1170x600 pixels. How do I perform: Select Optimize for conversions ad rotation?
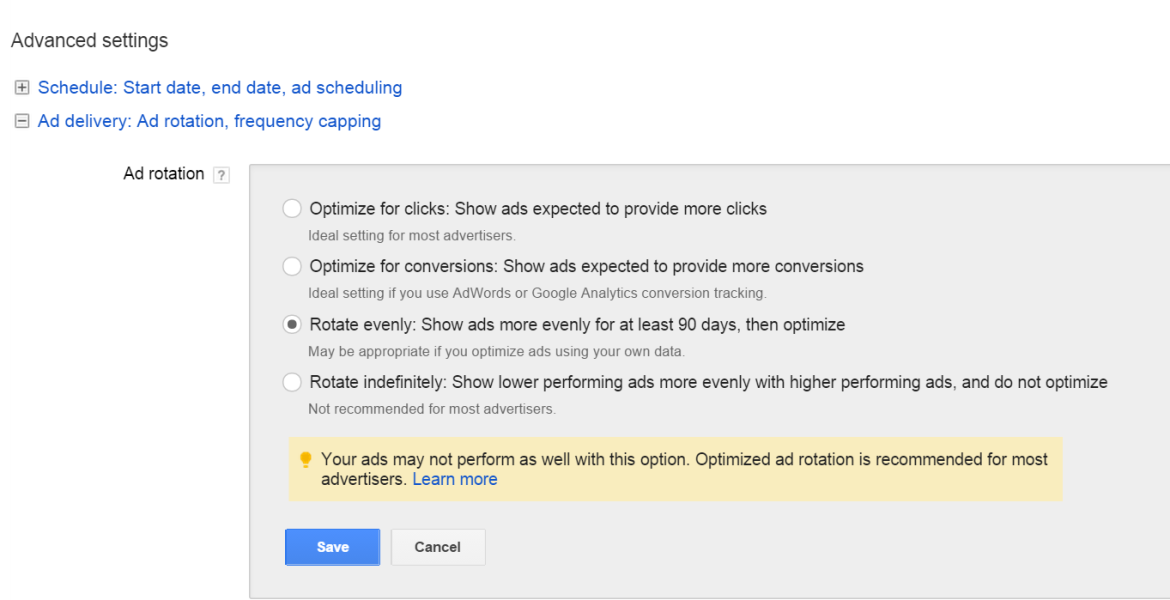[x=291, y=266]
